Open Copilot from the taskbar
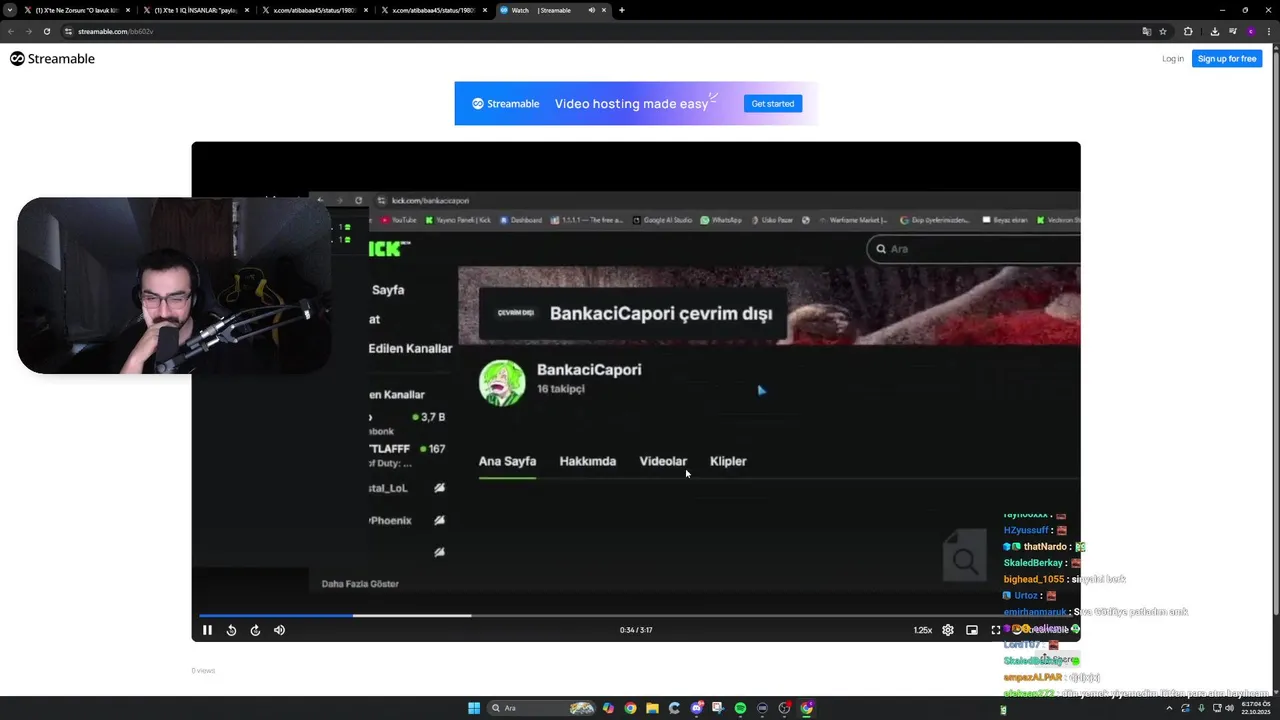 coord(608,708)
